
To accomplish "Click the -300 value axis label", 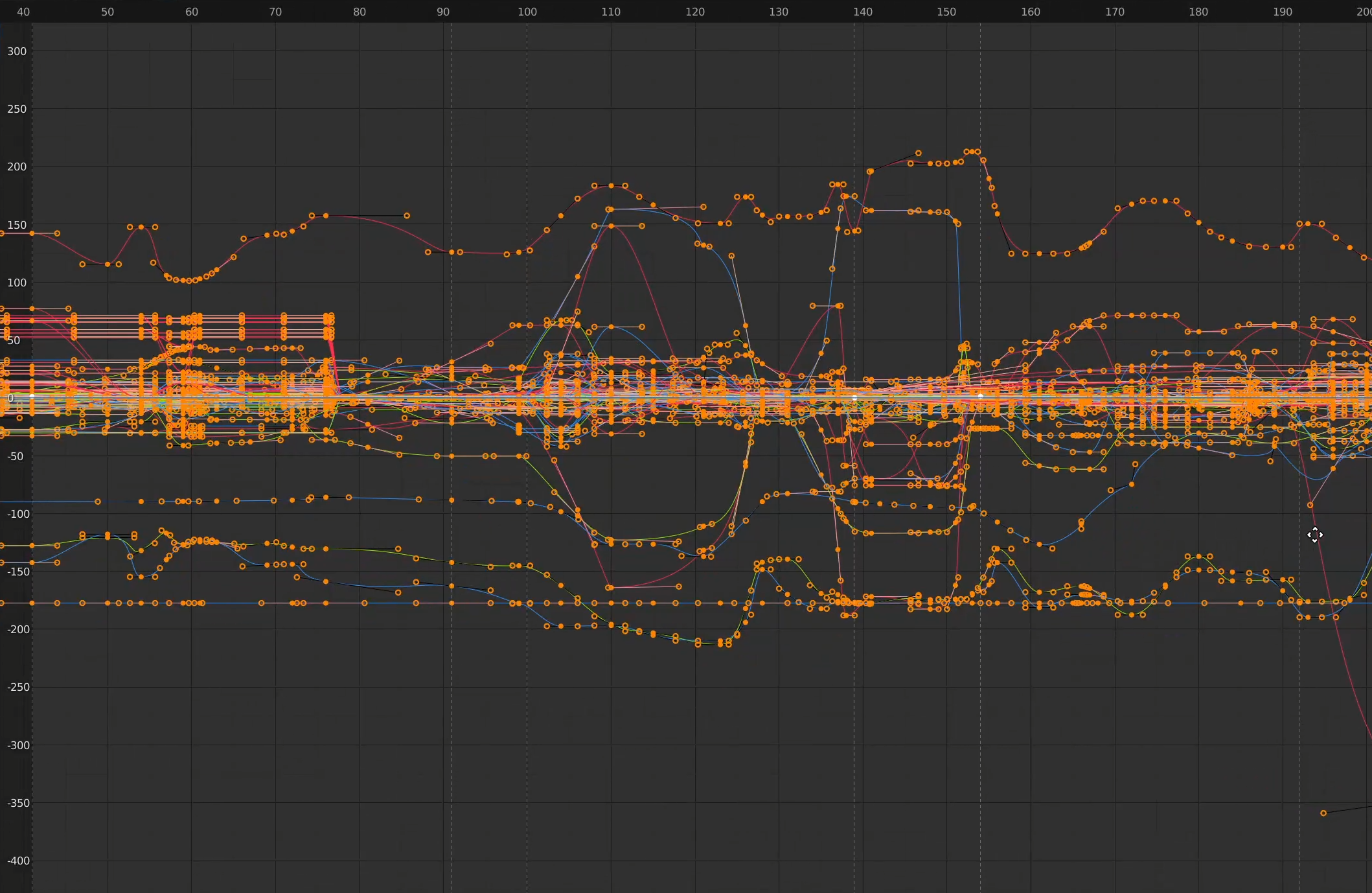I will click(18, 745).
